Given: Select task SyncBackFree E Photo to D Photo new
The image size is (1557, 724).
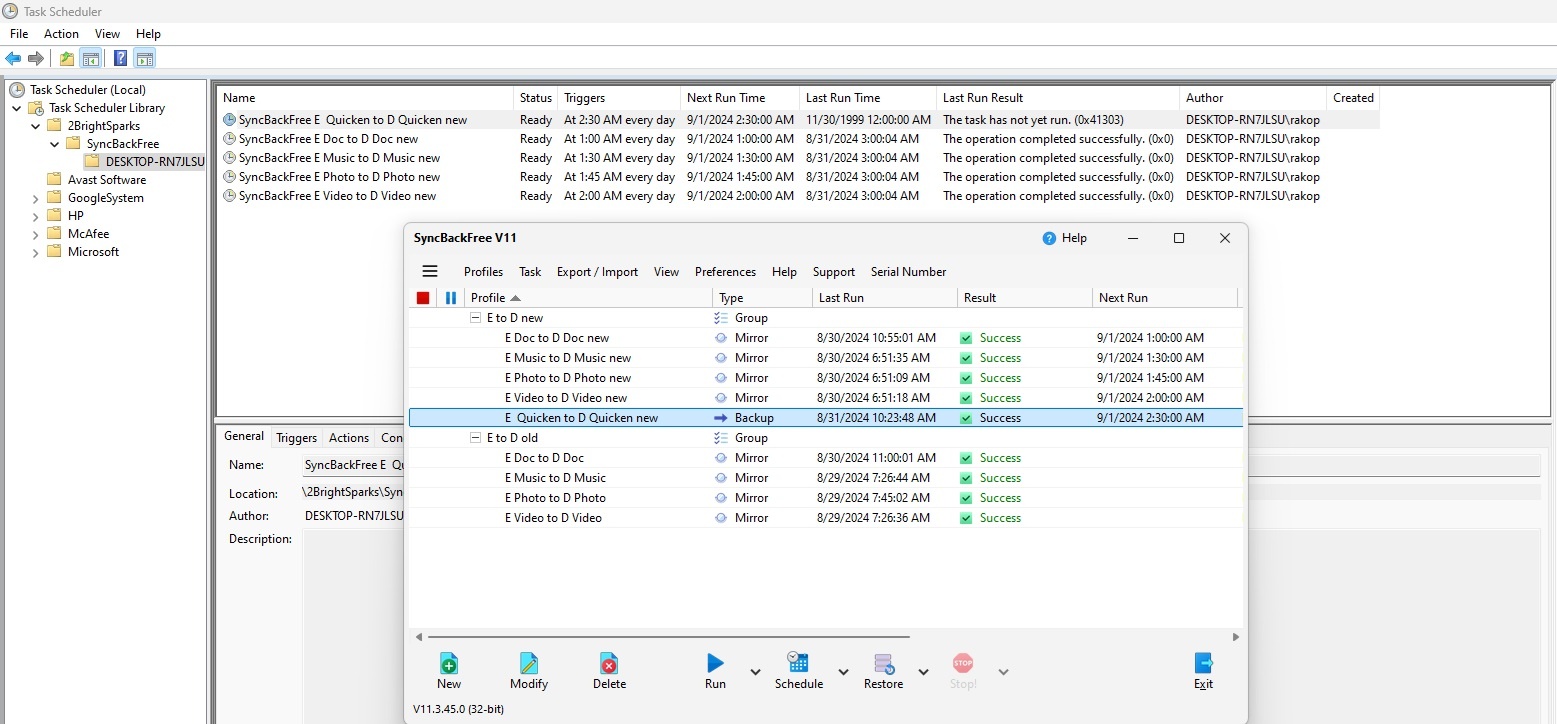Looking at the screenshot, I should coord(339,177).
